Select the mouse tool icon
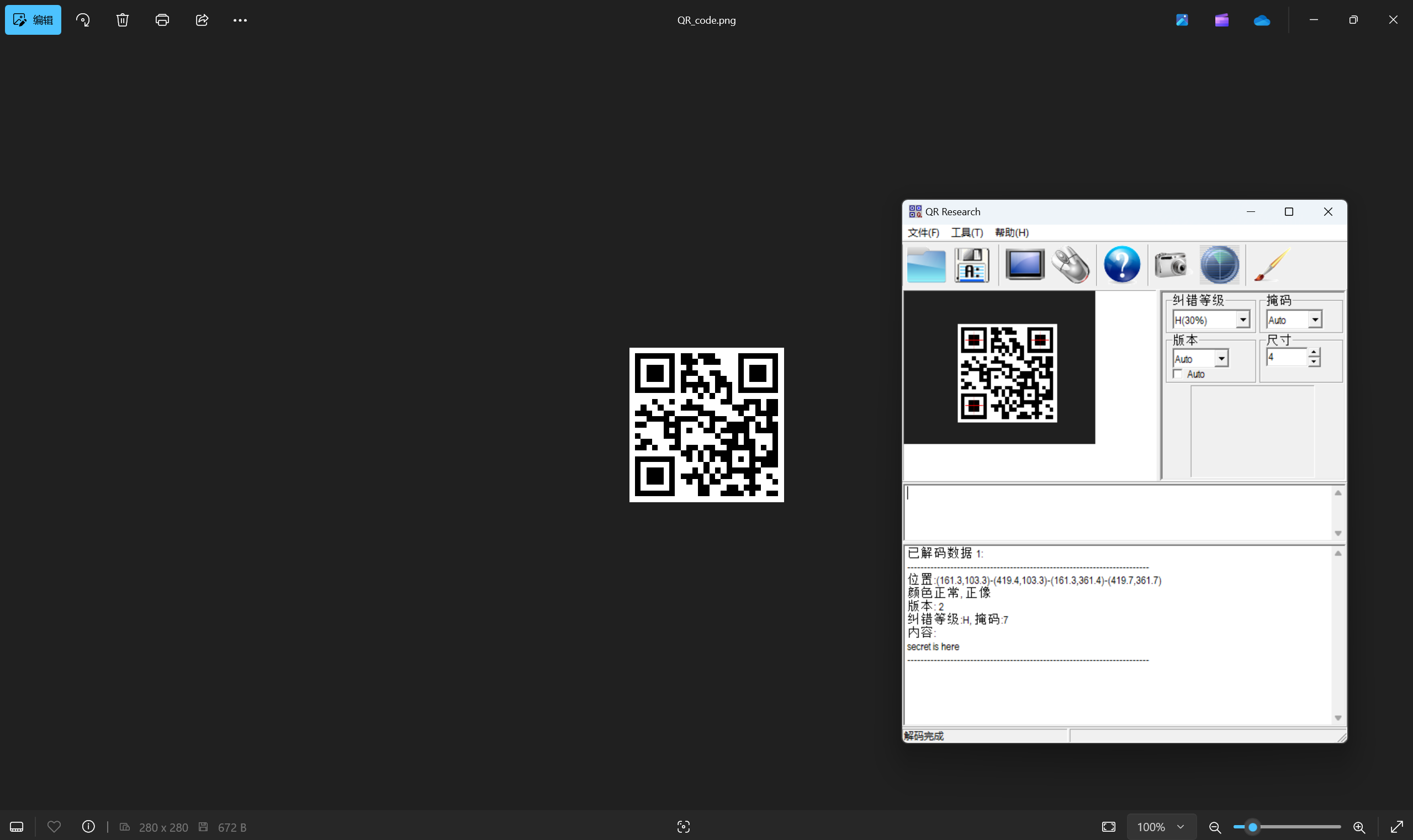 (1070, 264)
